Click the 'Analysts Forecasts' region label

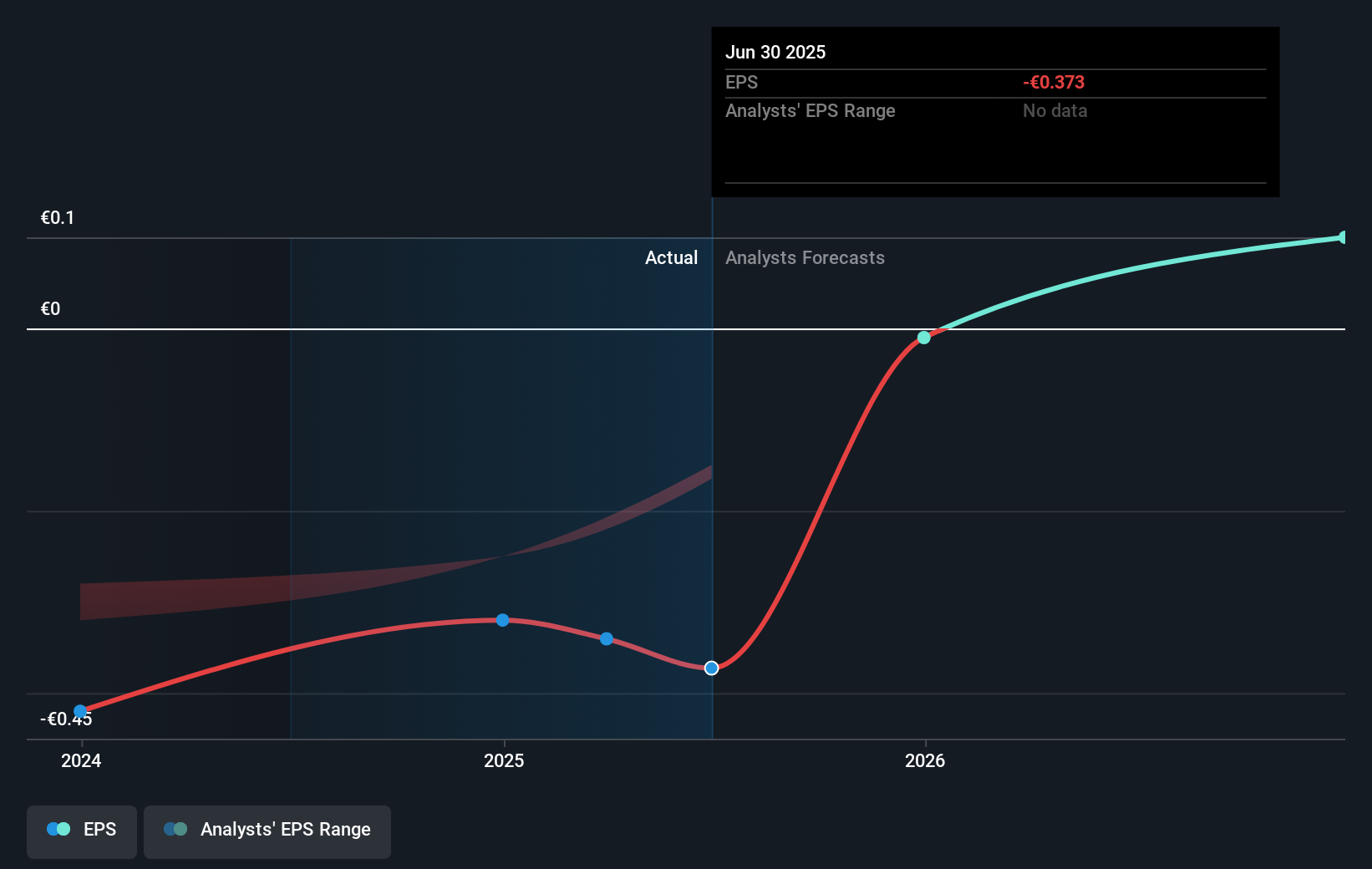(x=805, y=257)
